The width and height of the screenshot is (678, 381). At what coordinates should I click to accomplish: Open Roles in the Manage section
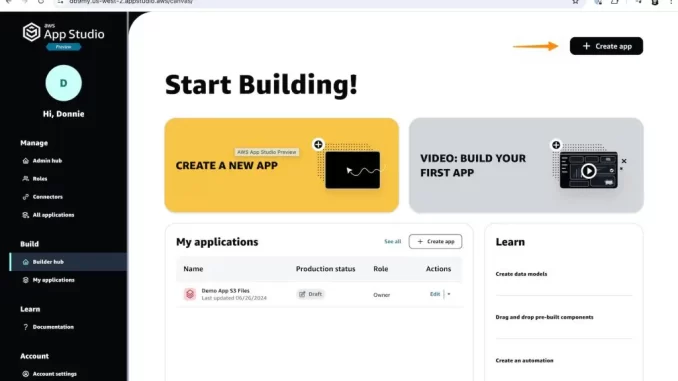click(40, 179)
